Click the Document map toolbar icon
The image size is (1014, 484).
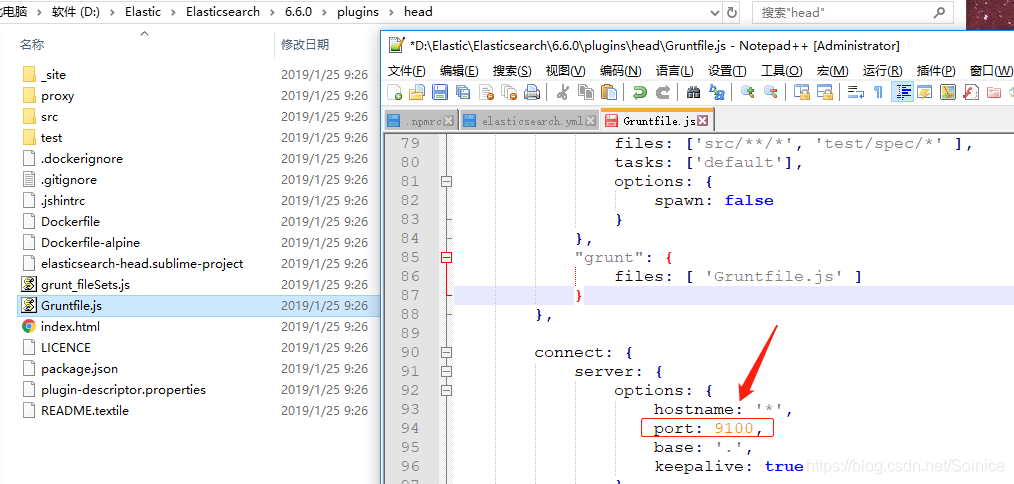coord(947,93)
